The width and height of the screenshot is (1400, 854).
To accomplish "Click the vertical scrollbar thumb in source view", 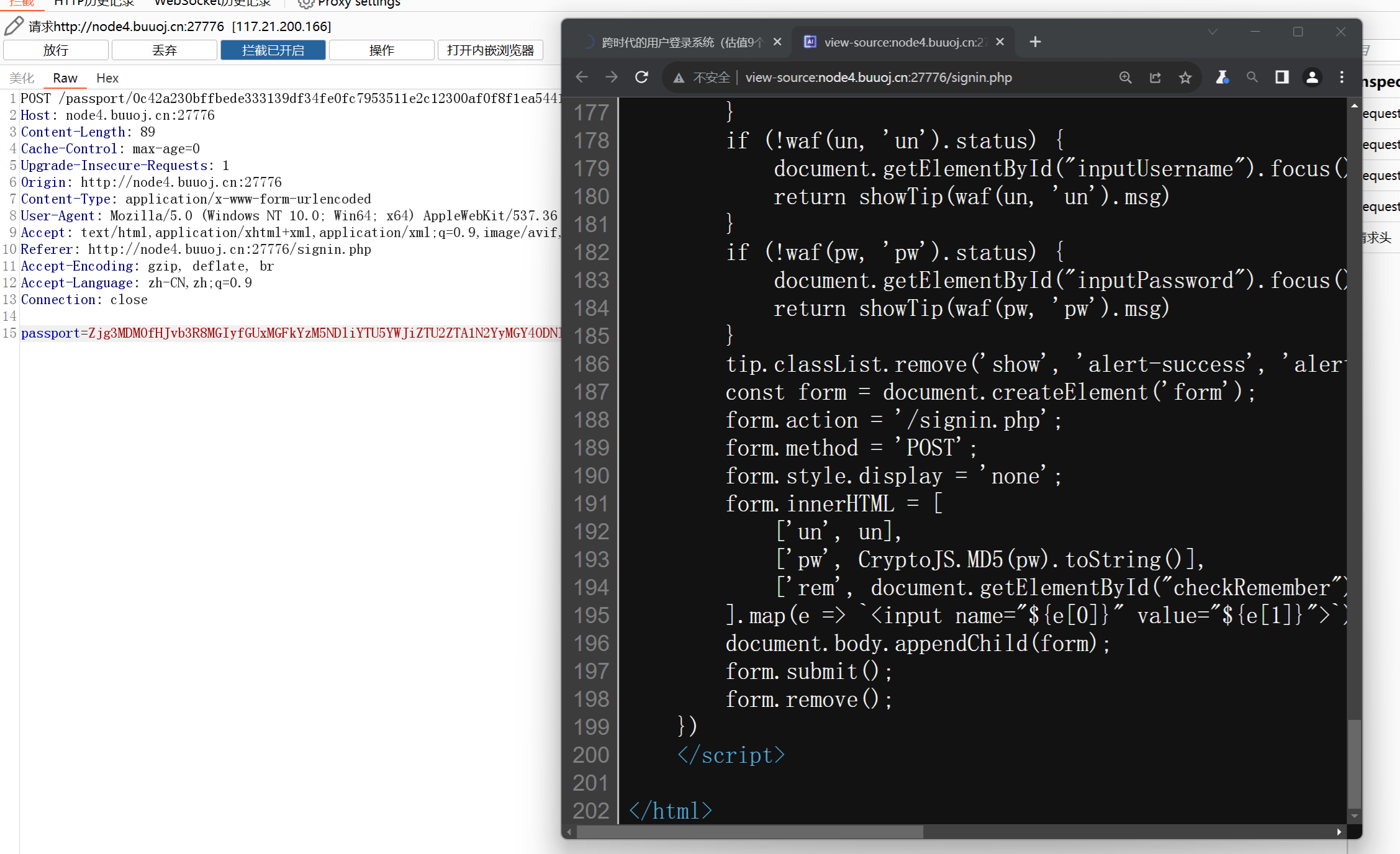I will point(1354,763).
